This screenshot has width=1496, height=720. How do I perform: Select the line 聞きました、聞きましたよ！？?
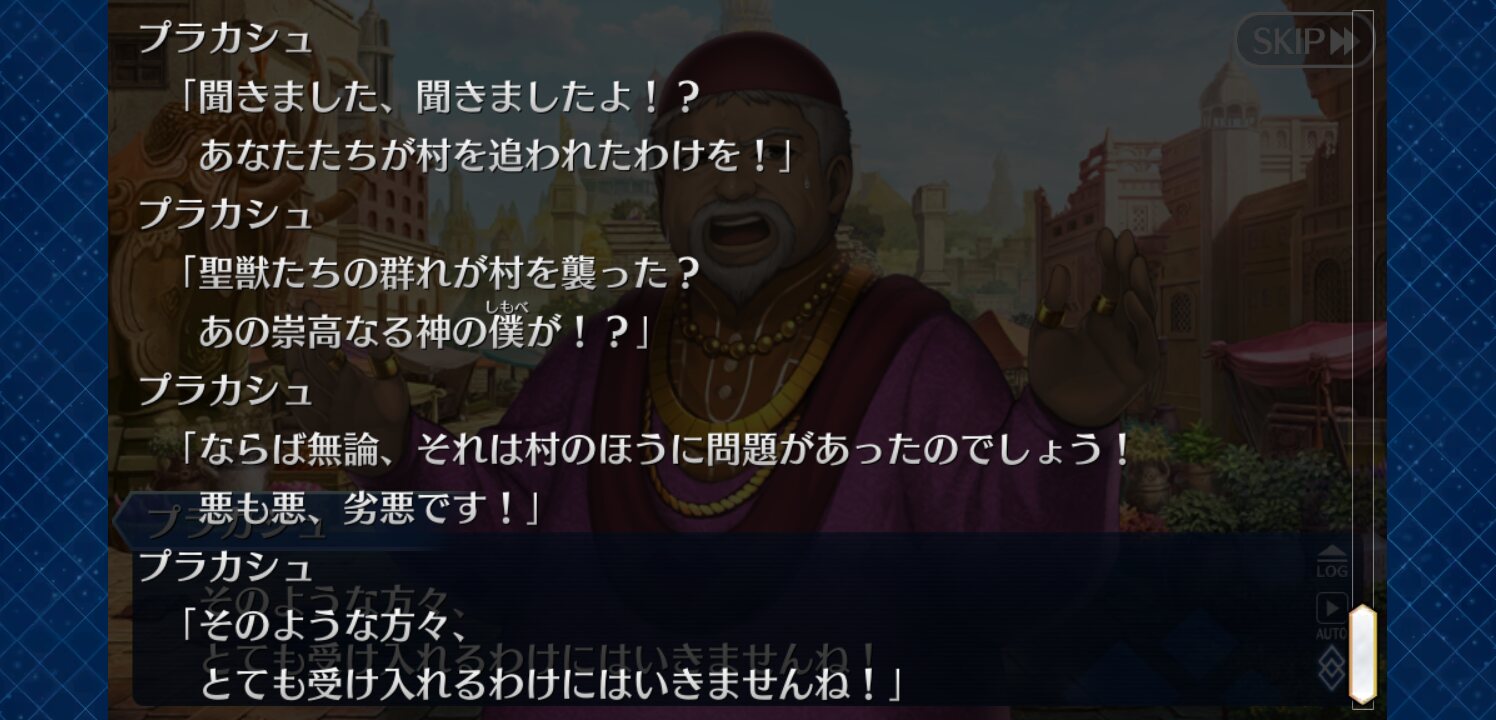pyautogui.click(x=437, y=98)
